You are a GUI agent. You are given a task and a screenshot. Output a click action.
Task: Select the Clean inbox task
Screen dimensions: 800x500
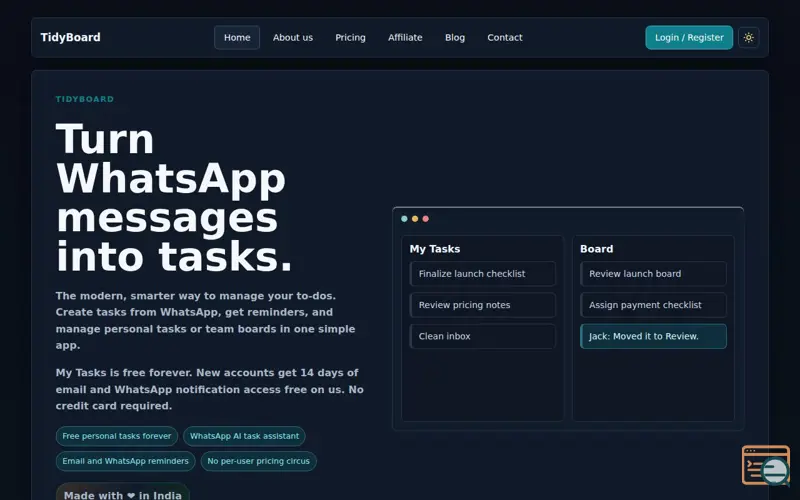pos(483,336)
